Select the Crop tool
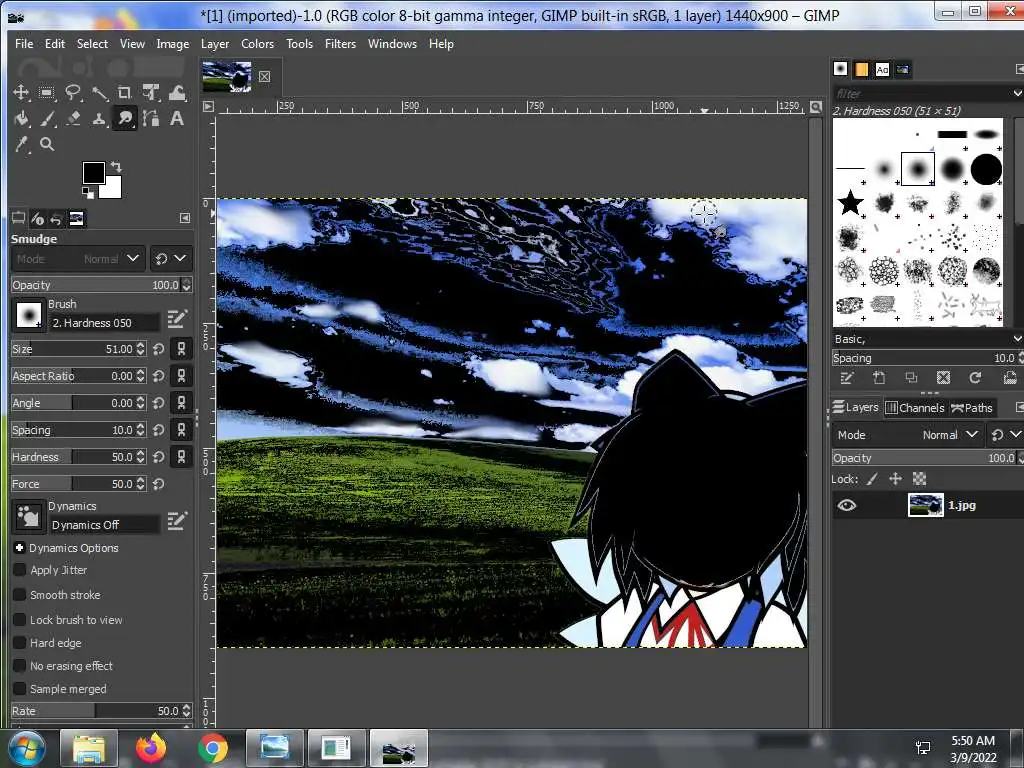The width and height of the screenshot is (1024, 768). pyautogui.click(x=125, y=93)
